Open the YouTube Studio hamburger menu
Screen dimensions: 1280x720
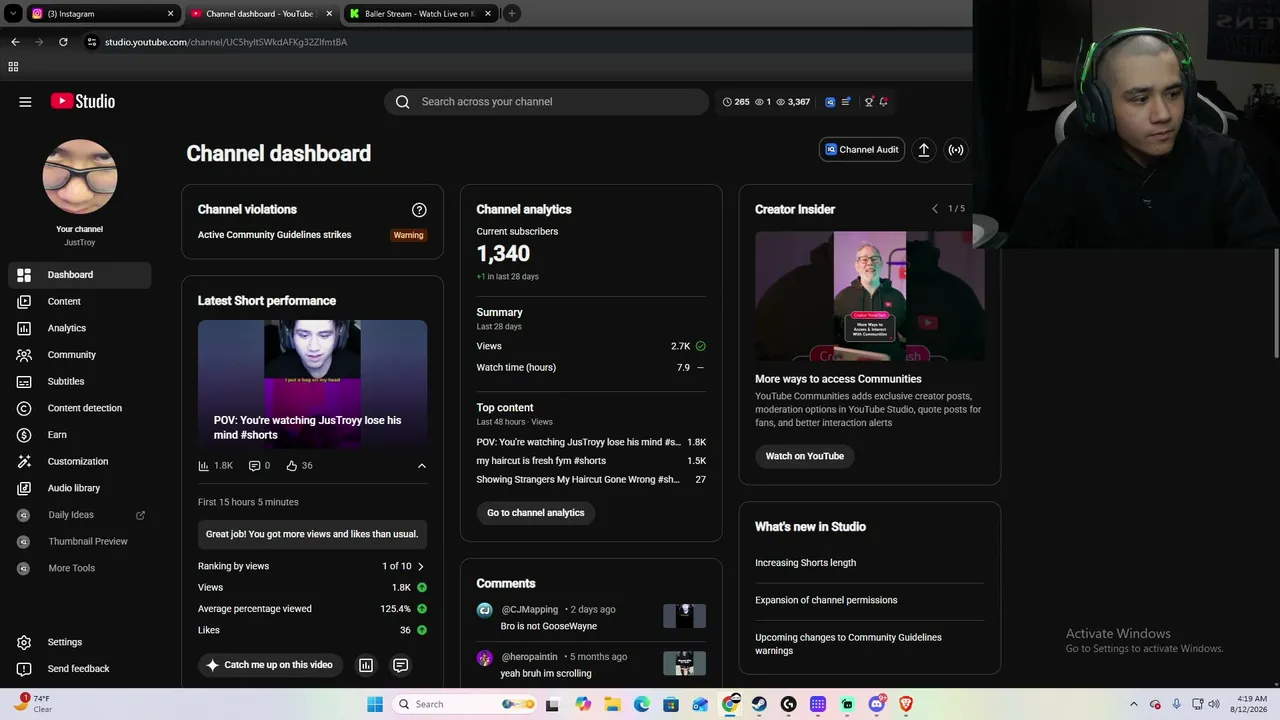(25, 101)
